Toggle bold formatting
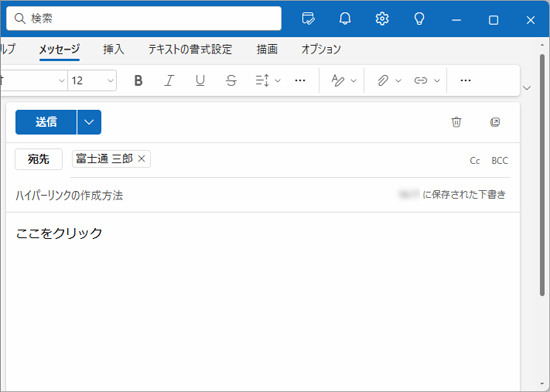Image resolution: width=550 pixels, height=392 pixels. (138, 81)
